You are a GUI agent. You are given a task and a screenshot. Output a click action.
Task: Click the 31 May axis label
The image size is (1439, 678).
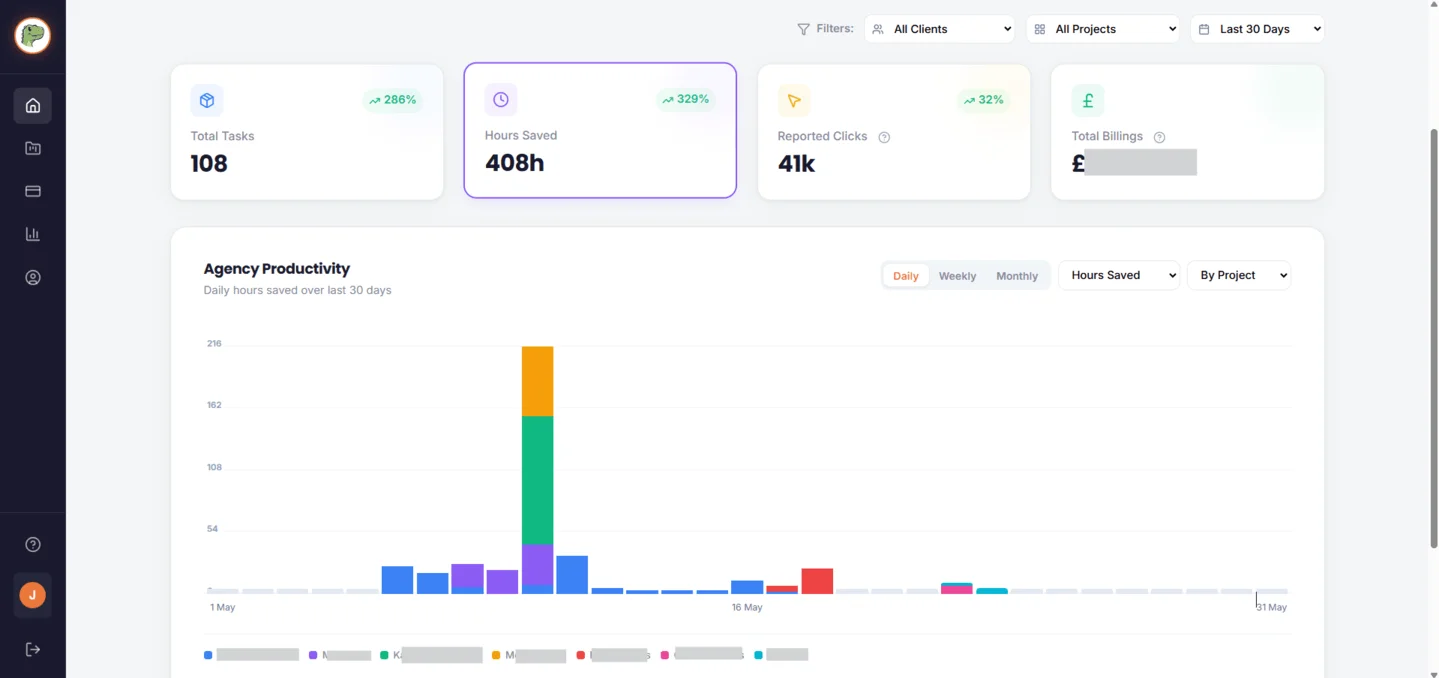(x=1271, y=607)
